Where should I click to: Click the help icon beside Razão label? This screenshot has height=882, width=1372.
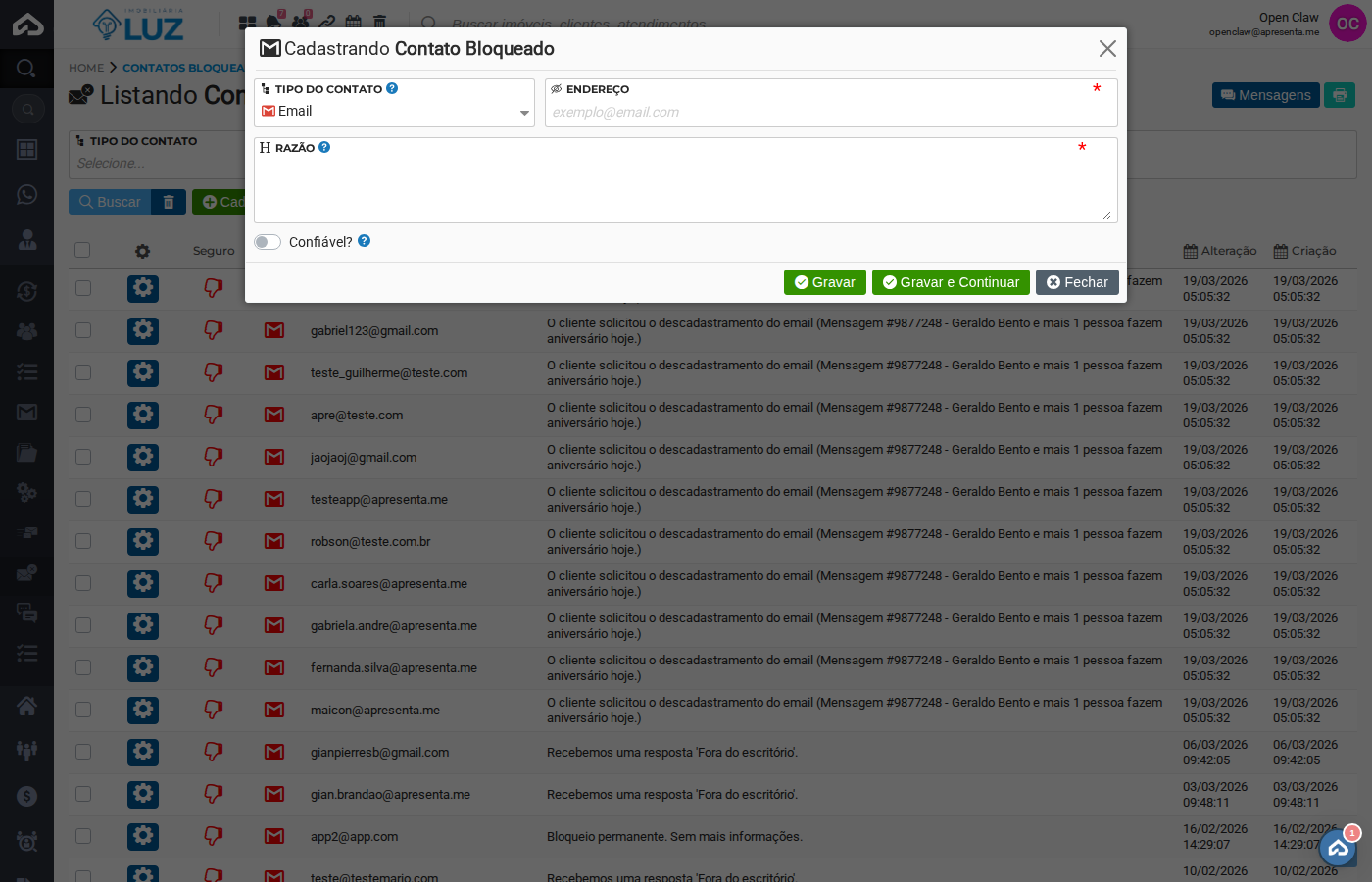pyautogui.click(x=324, y=147)
